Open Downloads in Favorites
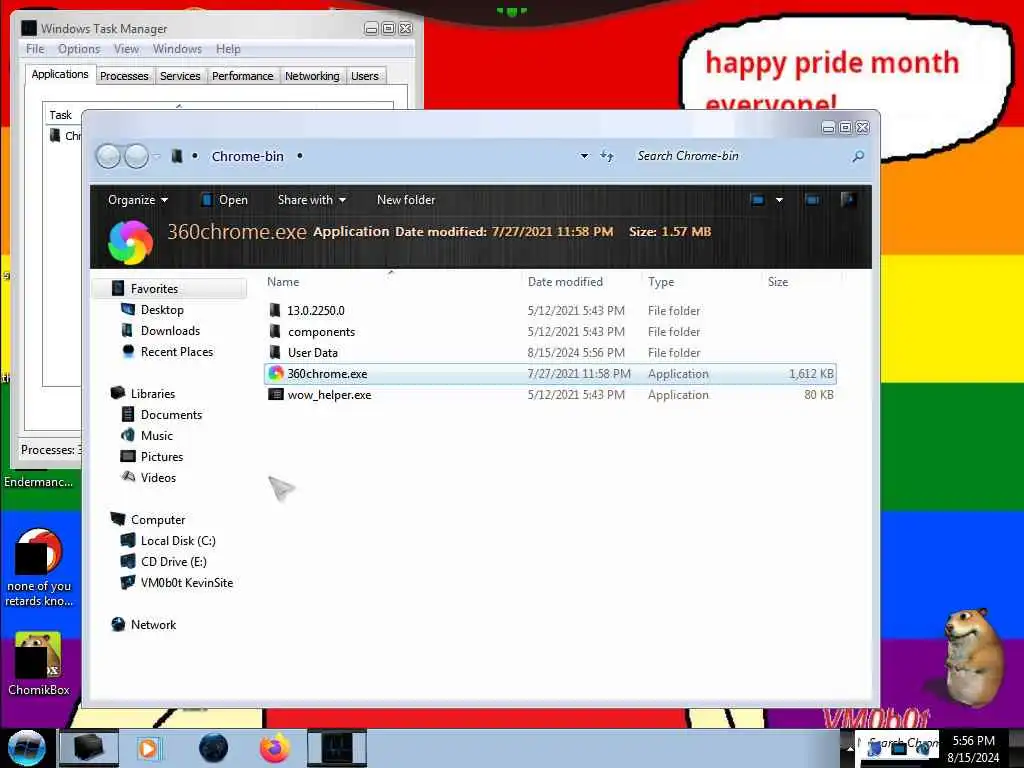 tap(170, 330)
